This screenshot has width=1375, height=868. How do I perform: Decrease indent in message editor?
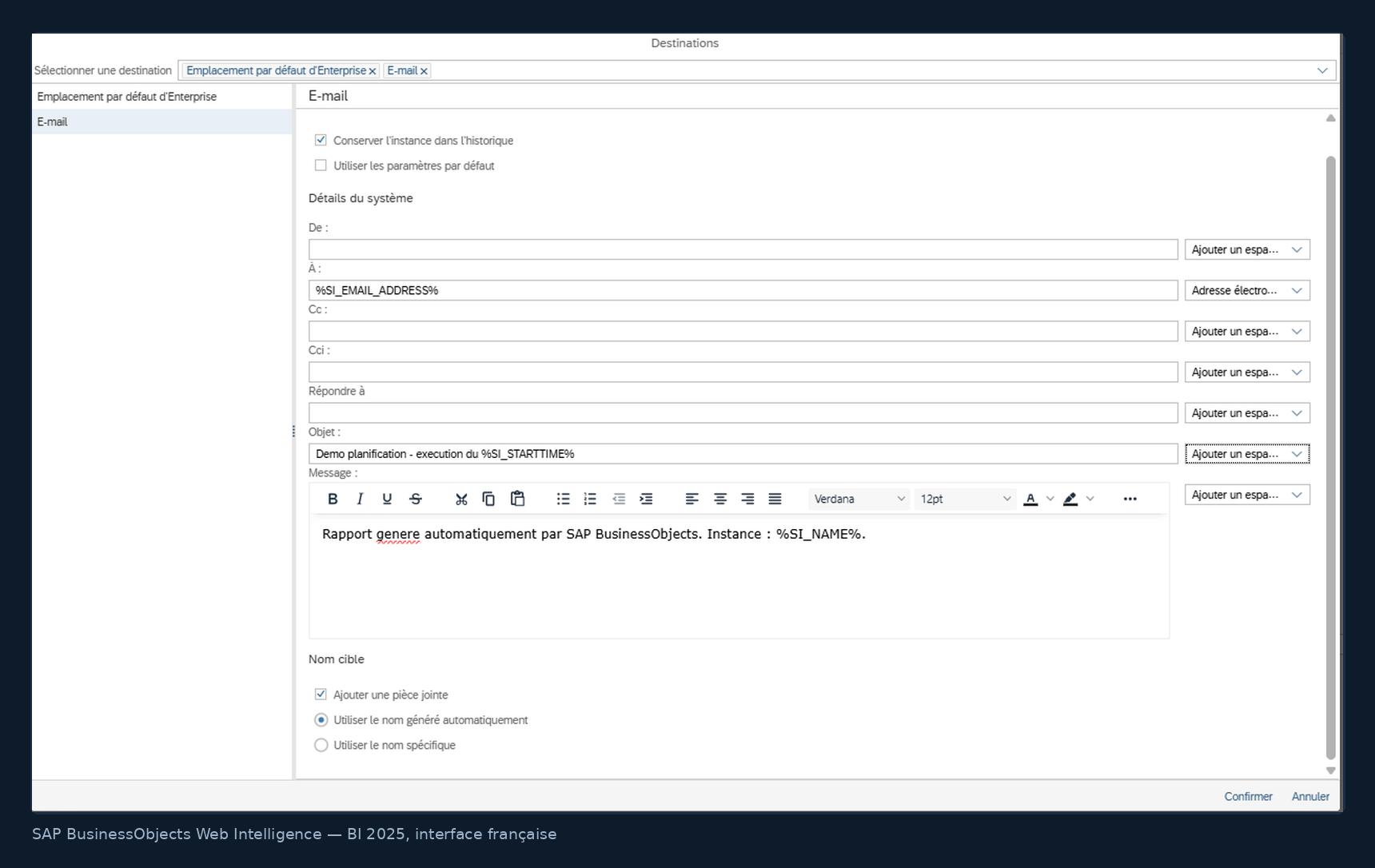coord(619,499)
